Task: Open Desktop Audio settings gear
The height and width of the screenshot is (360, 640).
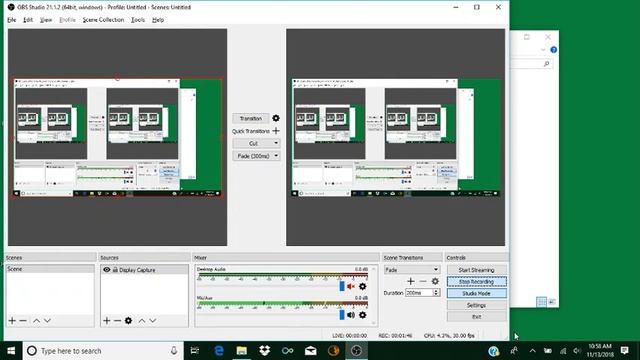Action: pyautogui.click(x=362, y=287)
